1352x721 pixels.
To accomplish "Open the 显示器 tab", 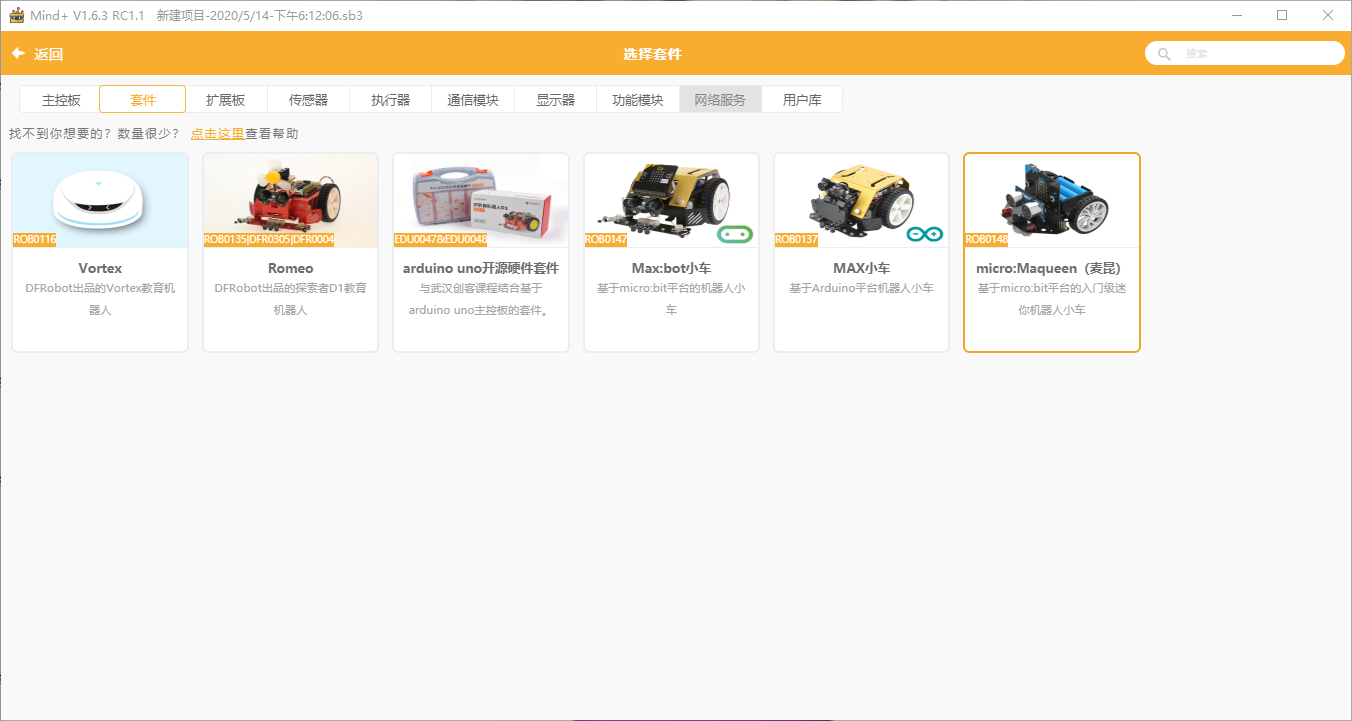I will point(555,100).
